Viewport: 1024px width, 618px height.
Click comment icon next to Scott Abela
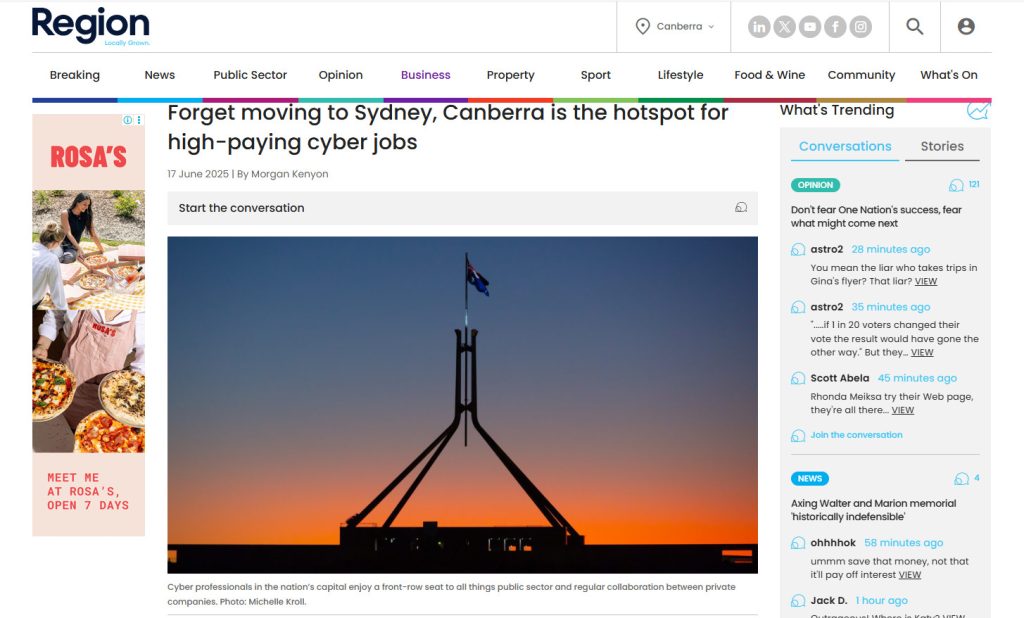(x=798, y=378)
